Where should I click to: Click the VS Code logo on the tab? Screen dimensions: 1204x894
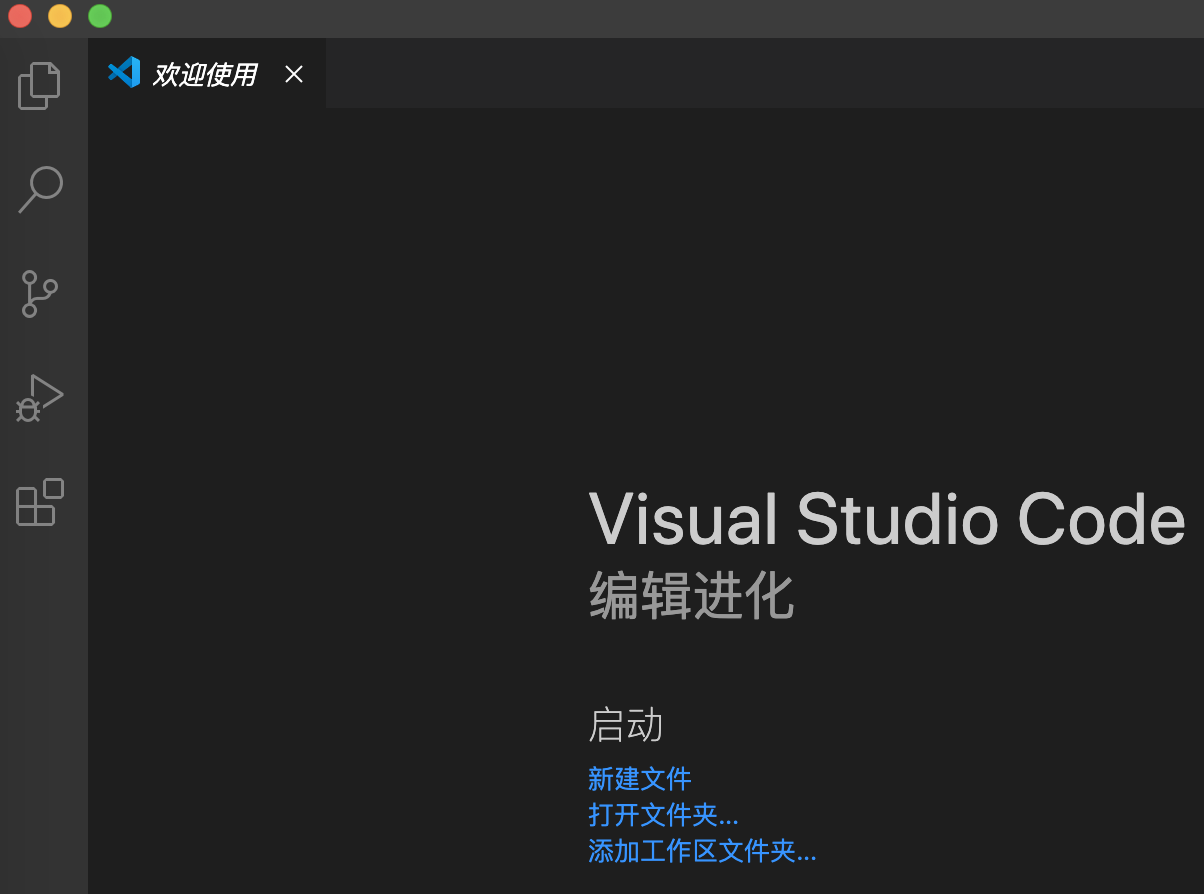coord(124,72)
